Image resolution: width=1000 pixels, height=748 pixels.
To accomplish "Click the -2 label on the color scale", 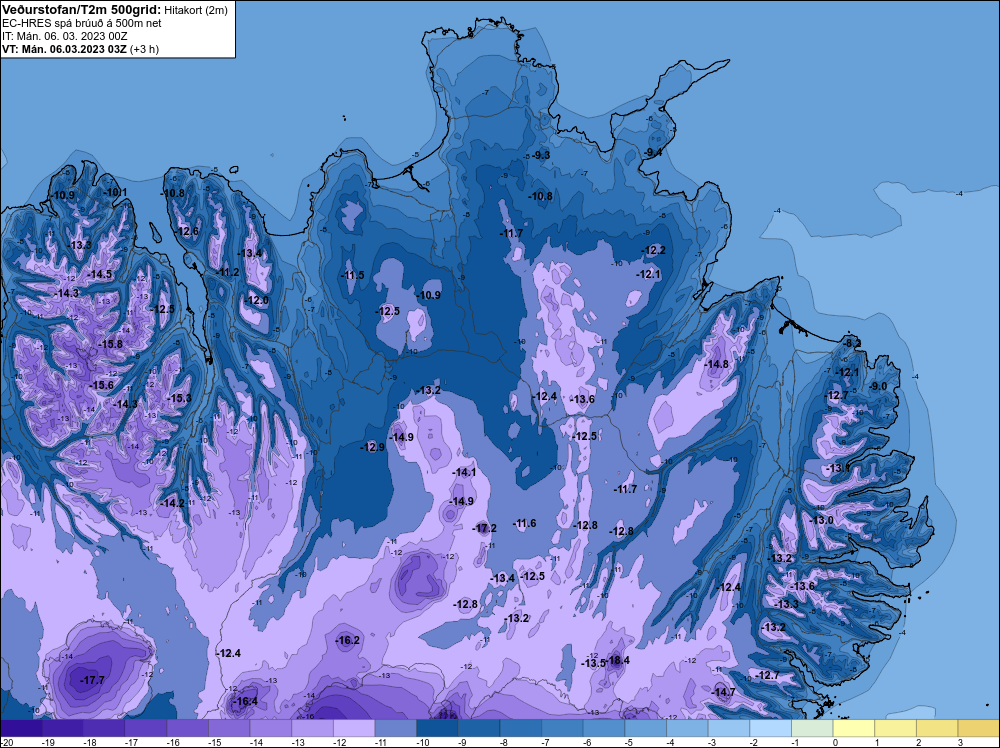I will tap(756, 742).
